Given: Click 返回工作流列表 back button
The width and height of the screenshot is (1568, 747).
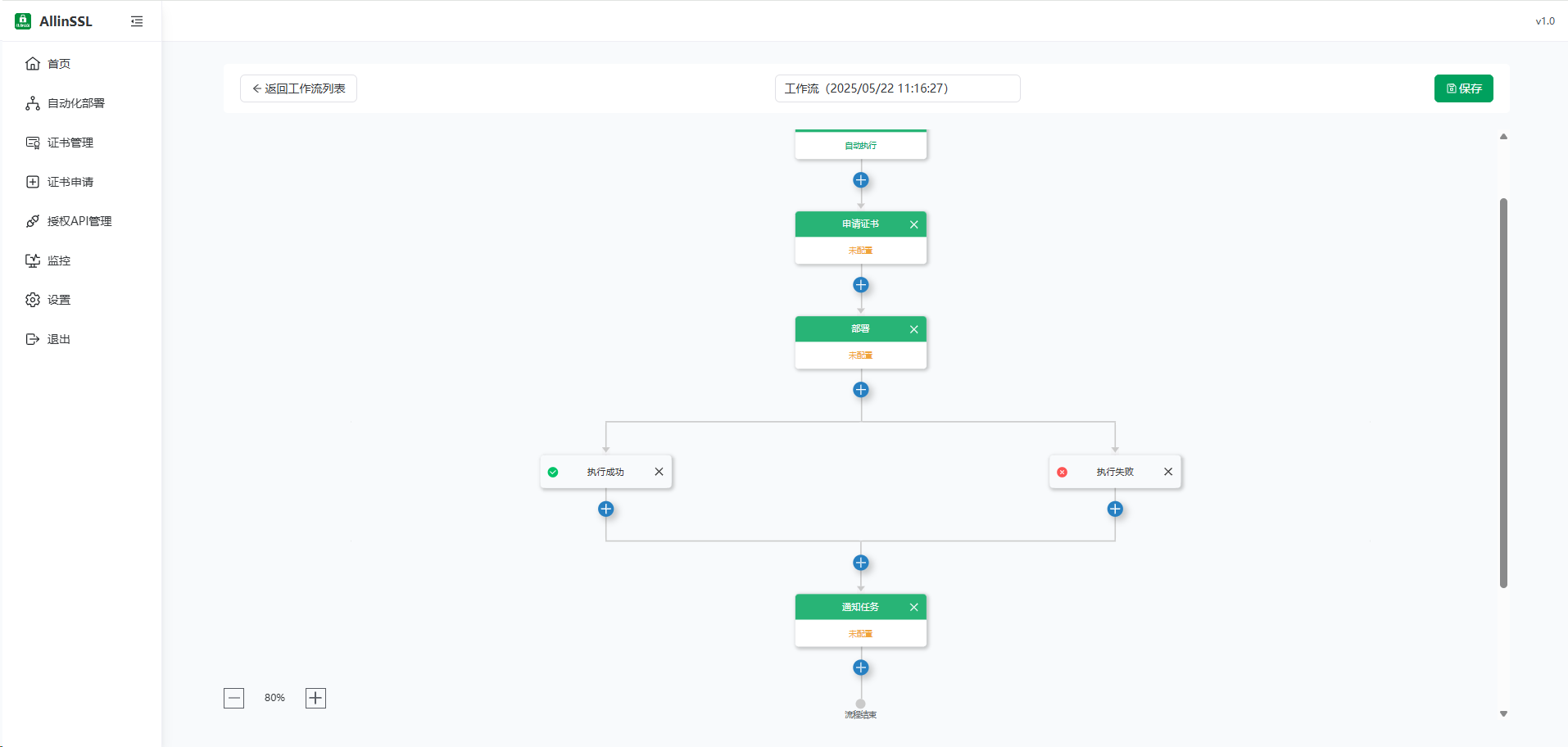Looking at the screenshot, I should tap(298, 88).
